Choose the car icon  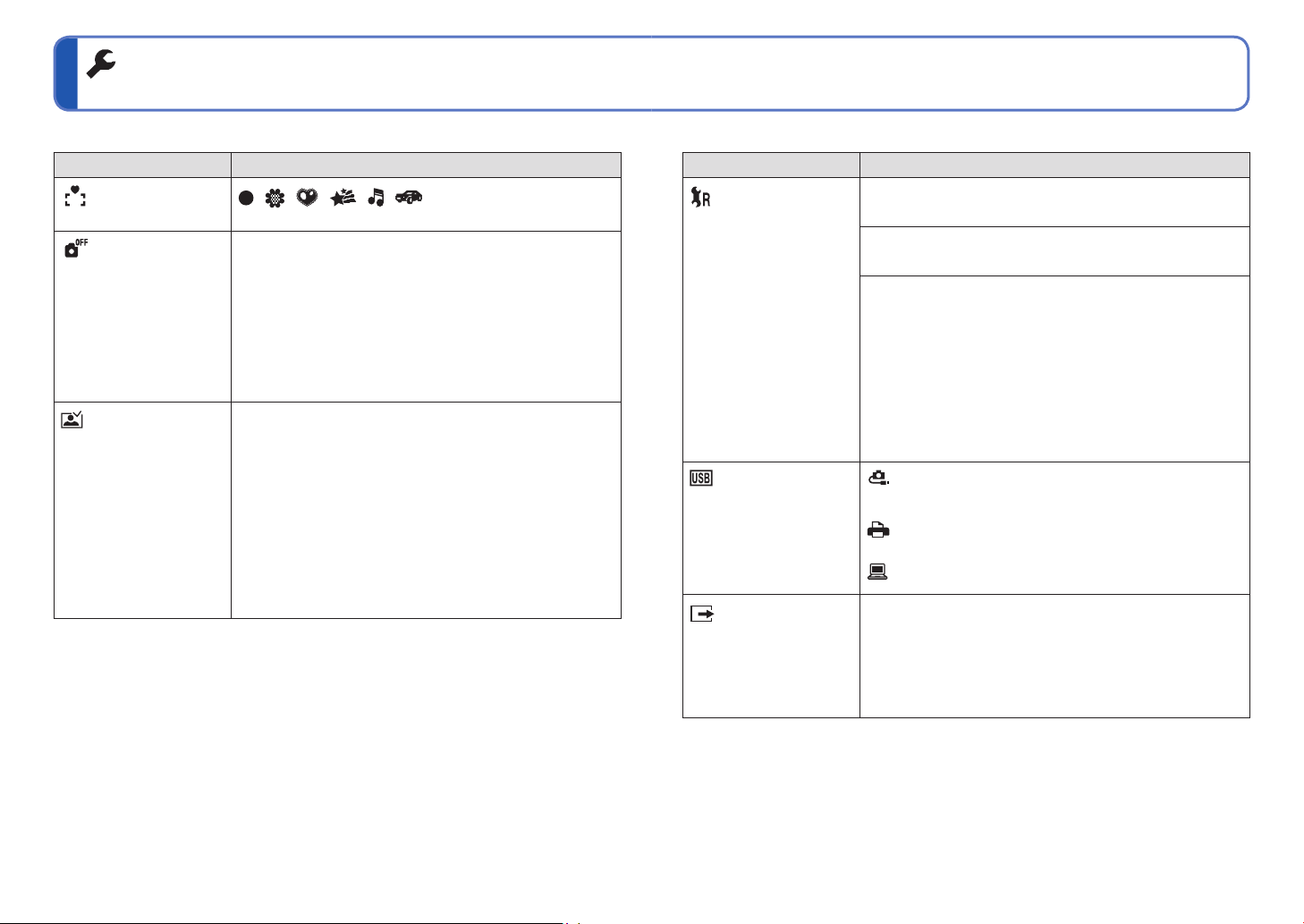pyautogui.click(x=409, y=199)
